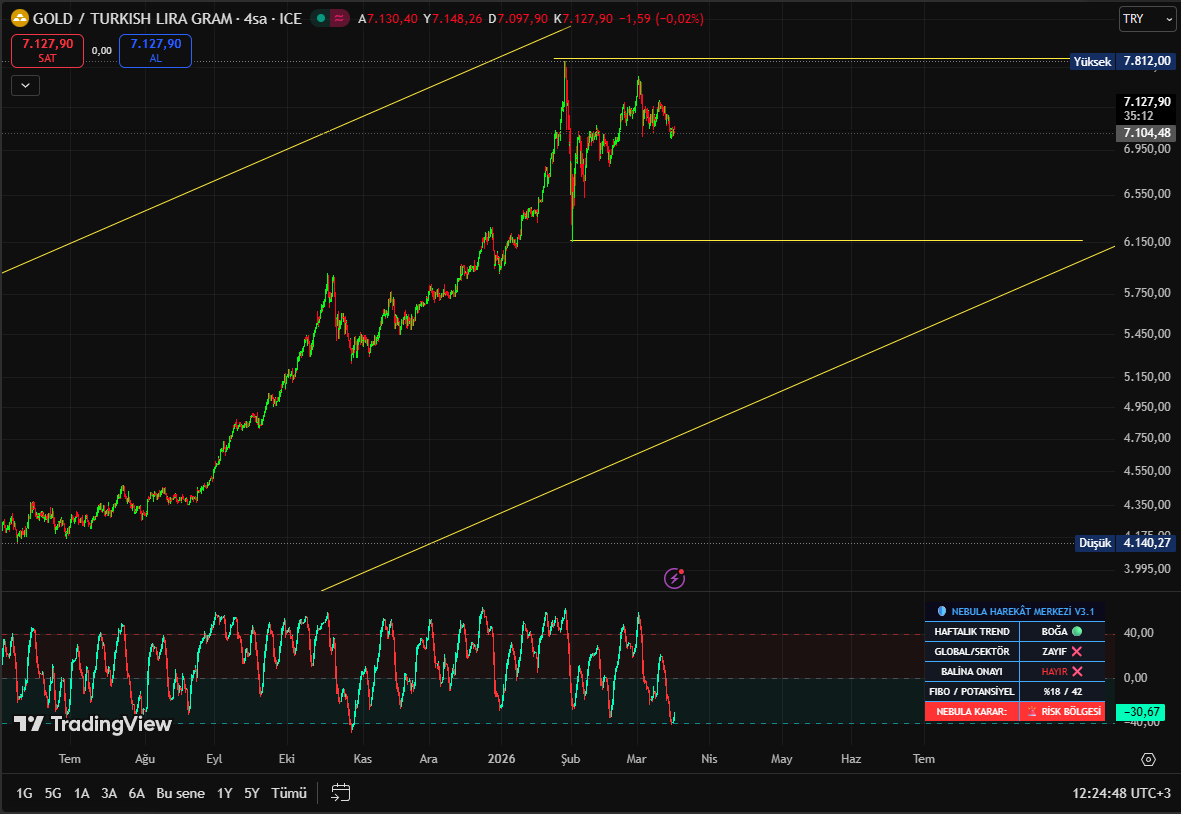Viewport: 1181px width, 814px height.
Task: Select the 1A time range
Action: tap(81, 793)
